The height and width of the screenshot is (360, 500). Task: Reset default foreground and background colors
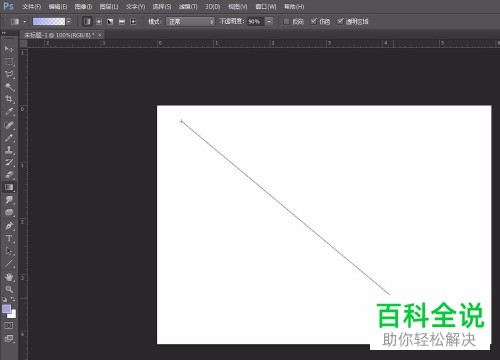pyautogui.click(x=5, y=299)
